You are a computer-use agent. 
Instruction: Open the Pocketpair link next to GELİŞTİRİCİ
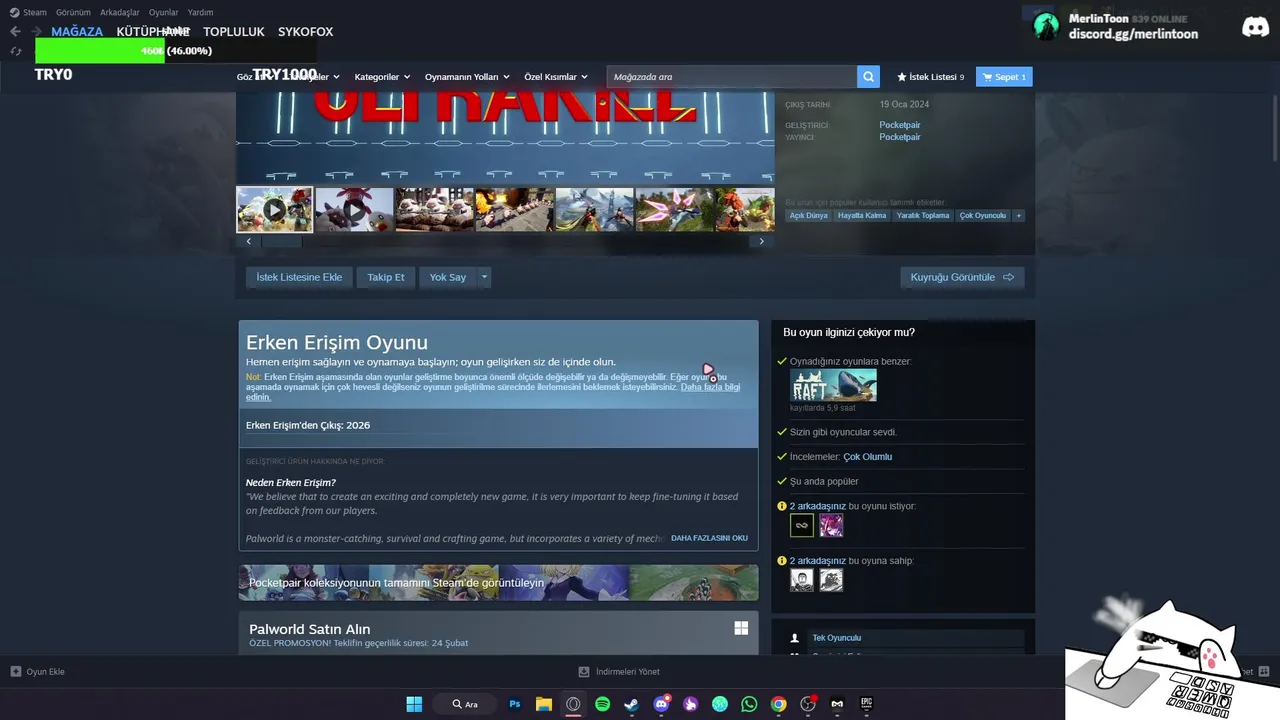coord(900,125)
